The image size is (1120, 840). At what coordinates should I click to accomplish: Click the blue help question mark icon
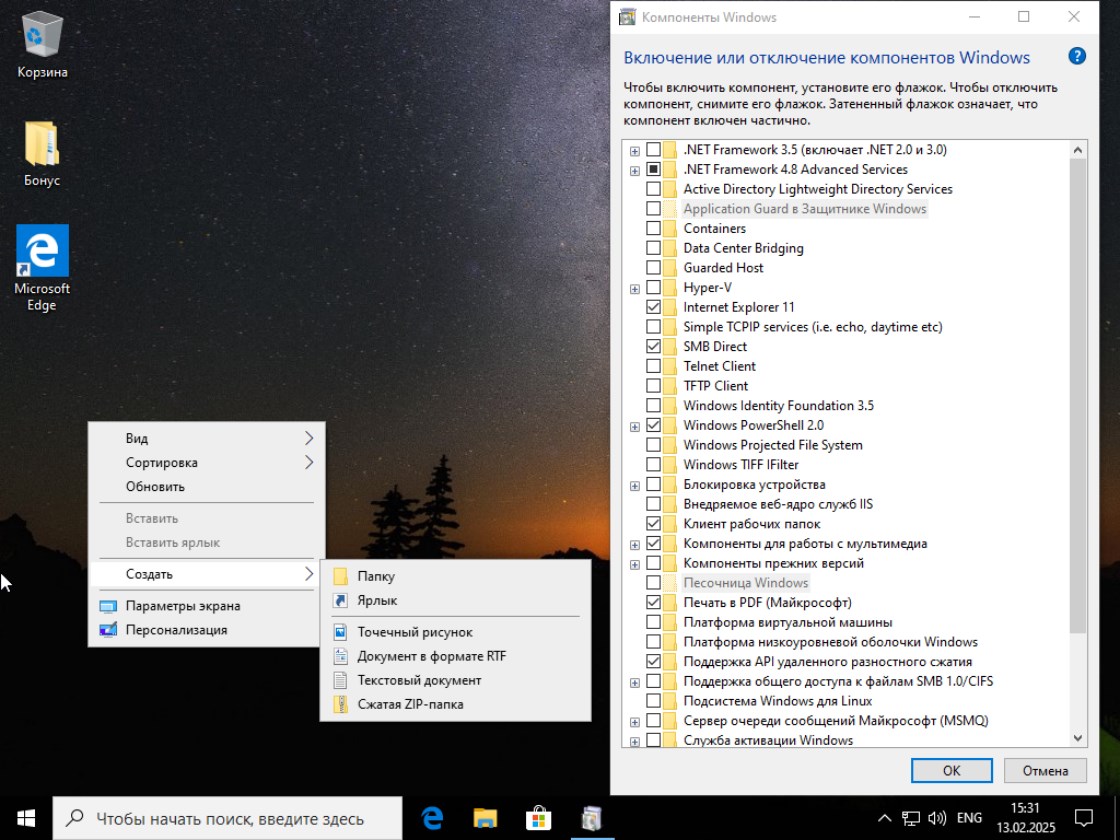tap(1077, 56)
